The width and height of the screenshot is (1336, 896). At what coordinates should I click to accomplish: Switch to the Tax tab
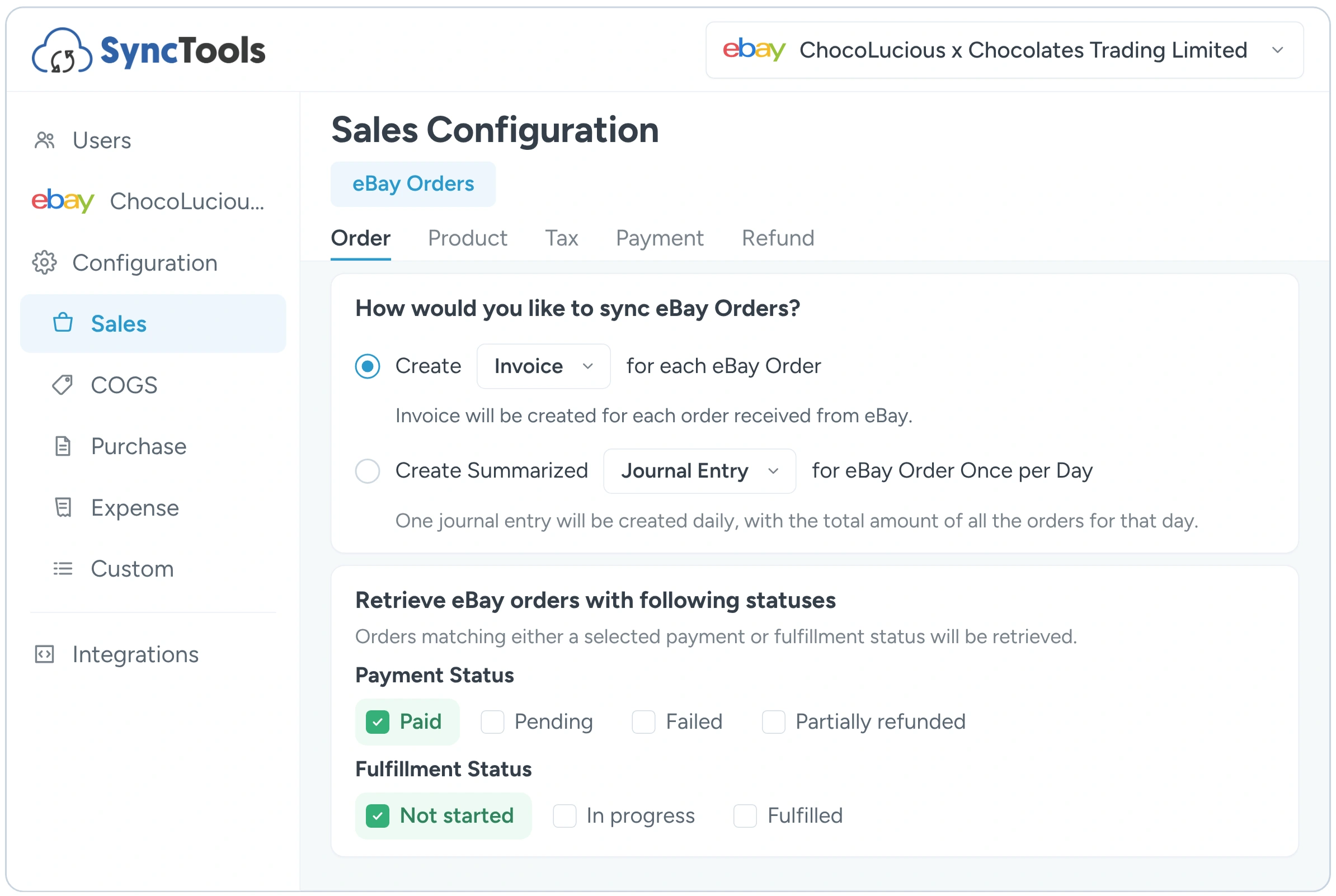click(x=561, y=238)
